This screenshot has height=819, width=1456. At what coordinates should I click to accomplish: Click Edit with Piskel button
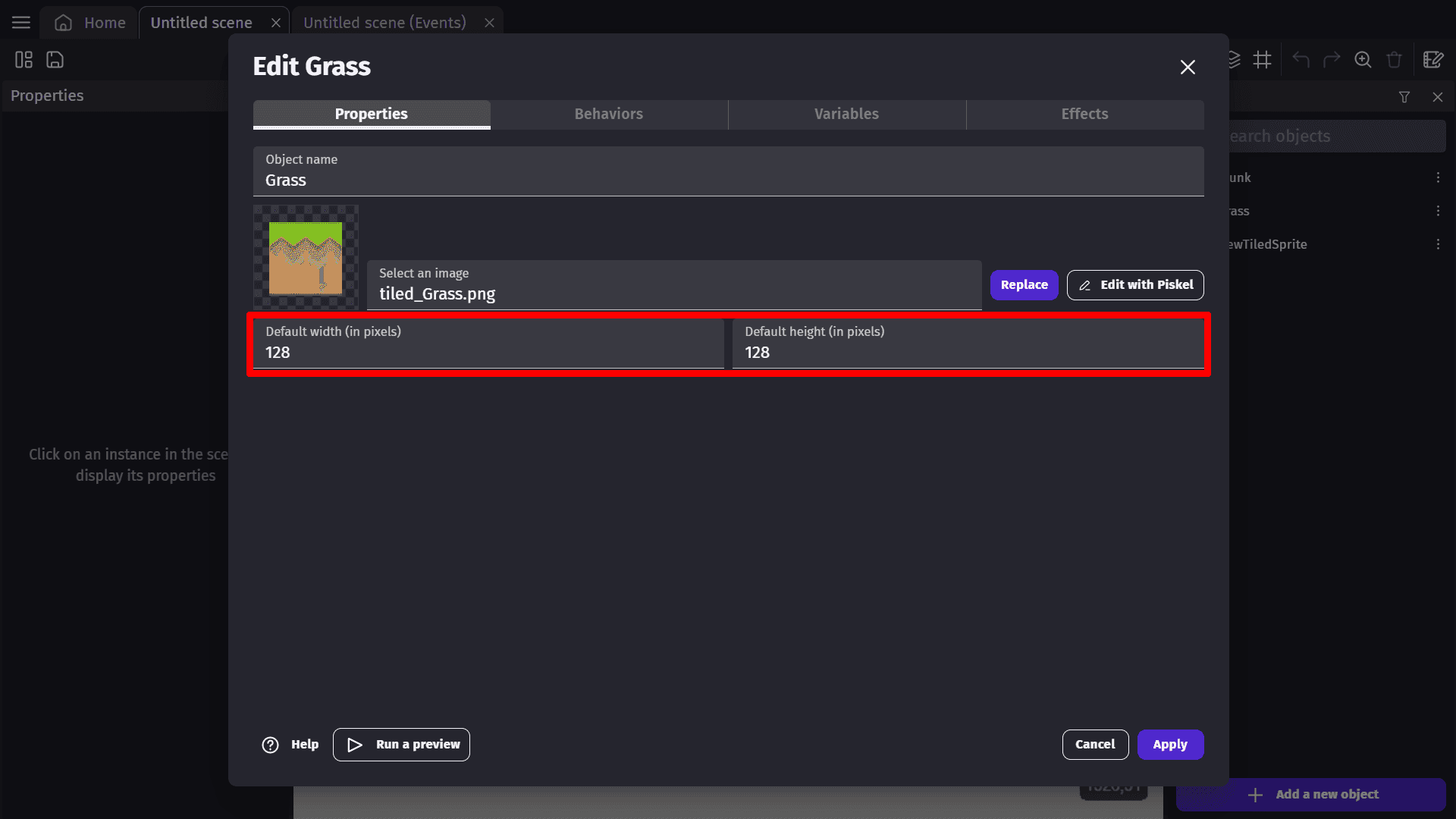point(1135,285)
